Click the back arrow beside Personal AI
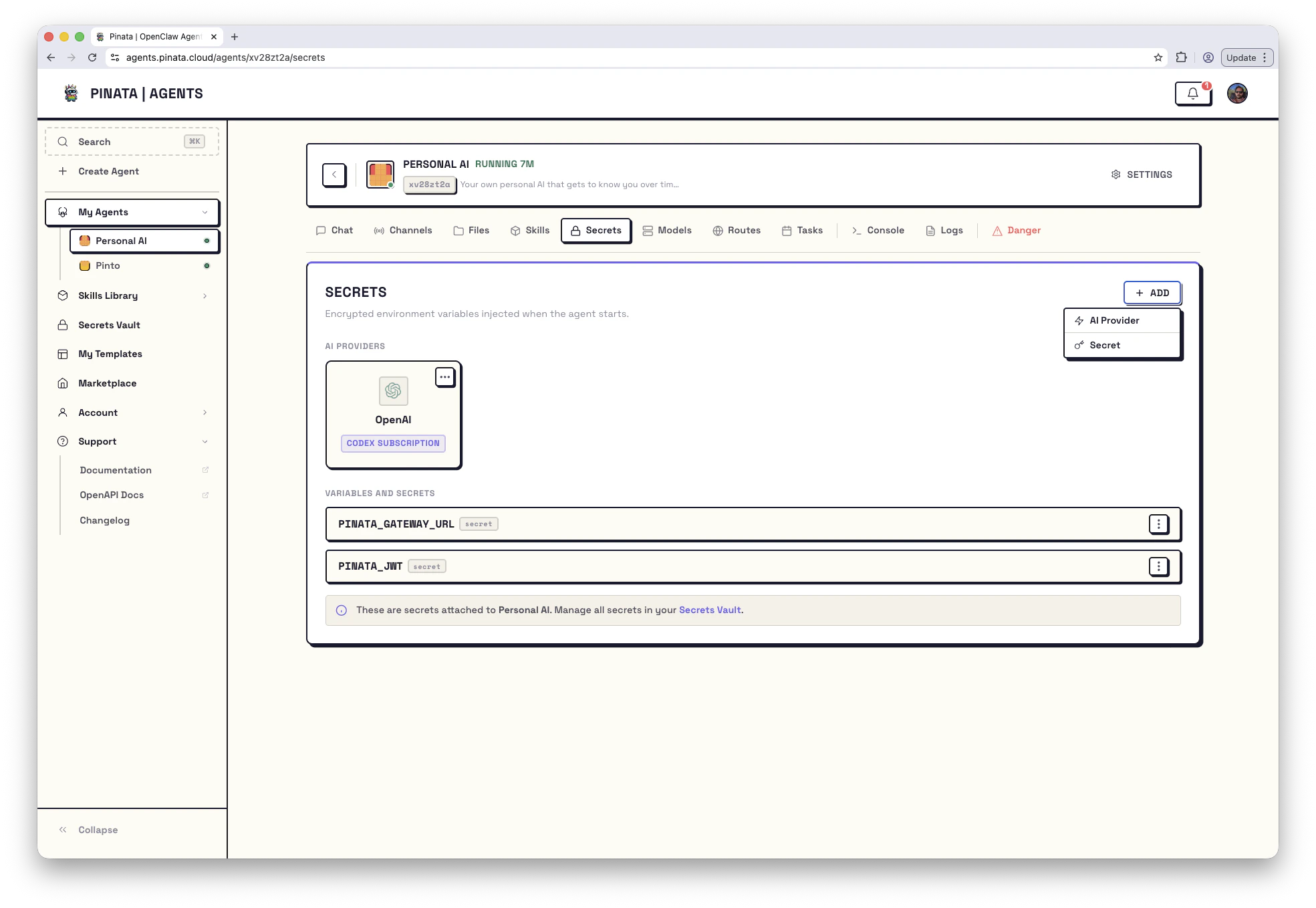Screen dimensions: 1316x908 [334, 175]
